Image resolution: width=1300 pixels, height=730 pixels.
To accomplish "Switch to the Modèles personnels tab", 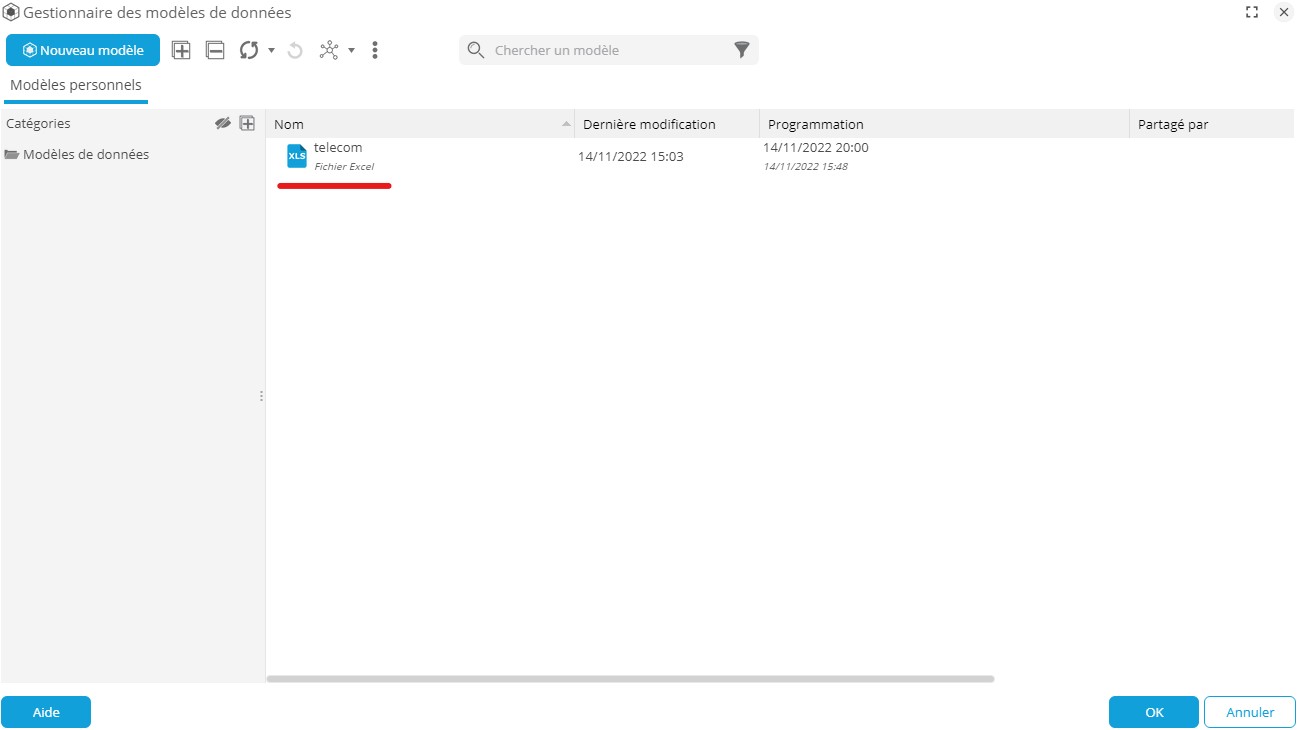I will (x=76, y=85).
